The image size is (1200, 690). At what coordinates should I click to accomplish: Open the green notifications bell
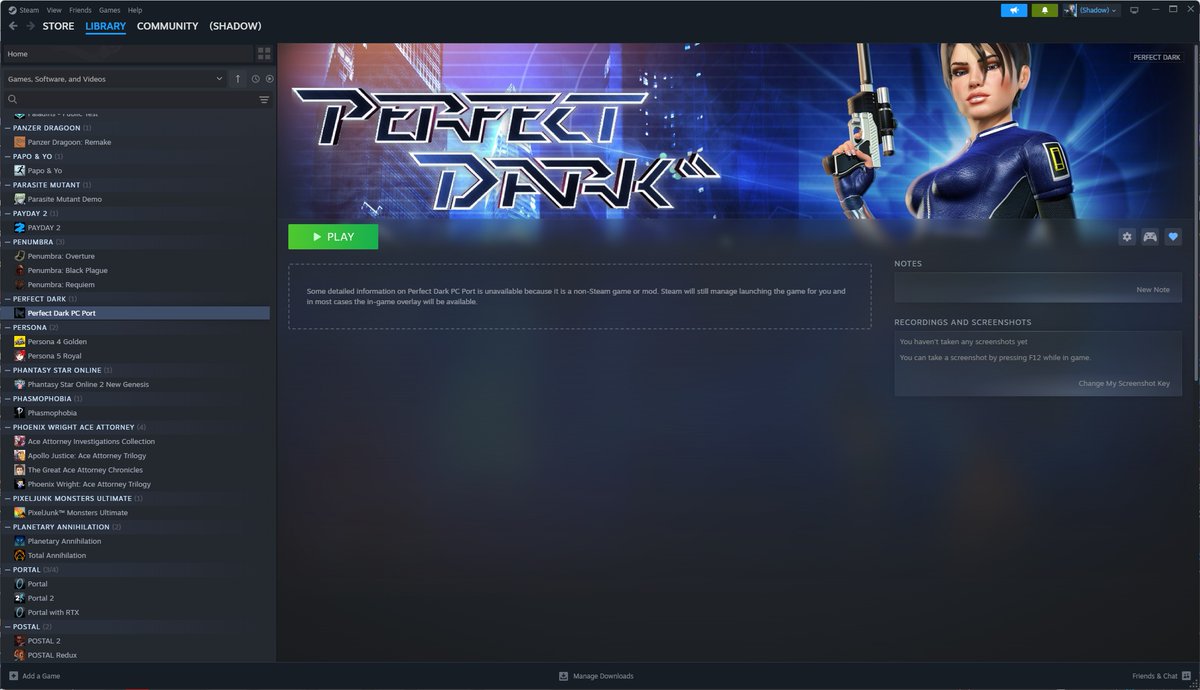pyautogui.click(x=1045, y=10)
